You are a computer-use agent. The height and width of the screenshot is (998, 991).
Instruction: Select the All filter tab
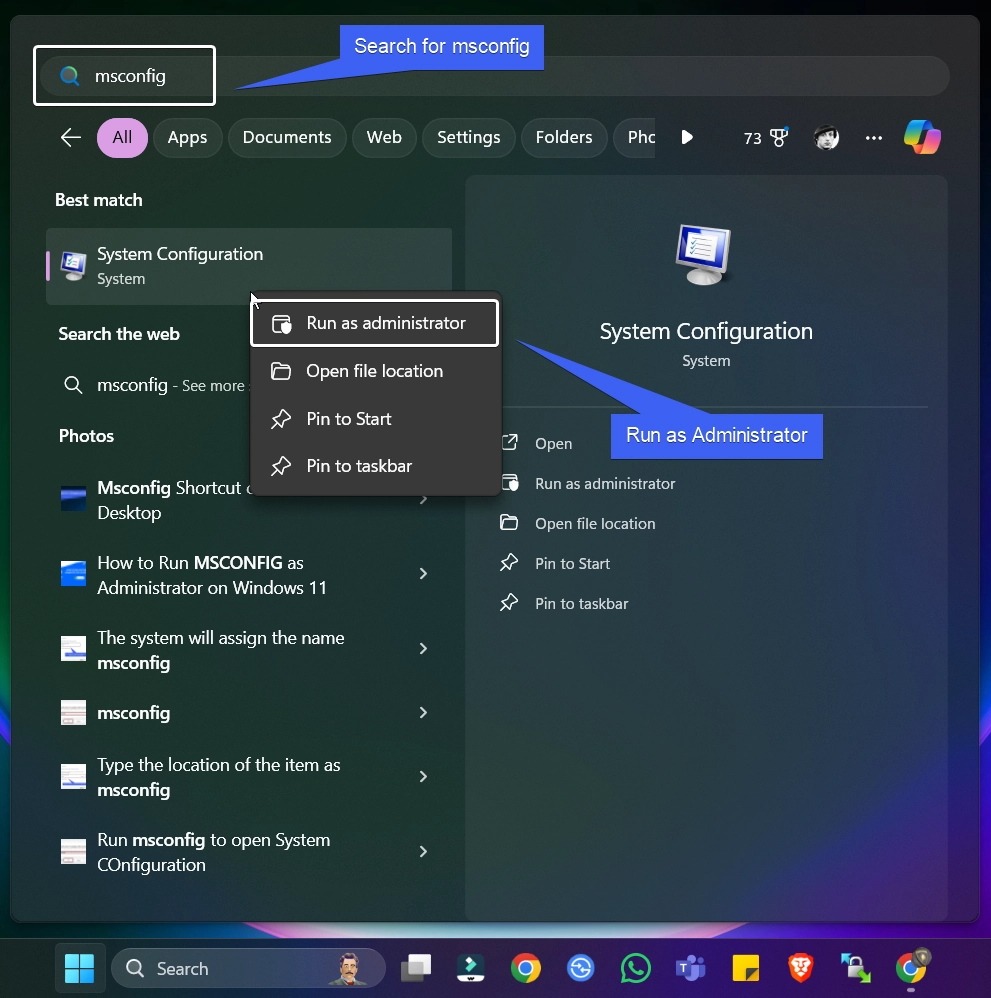[122, 137]
